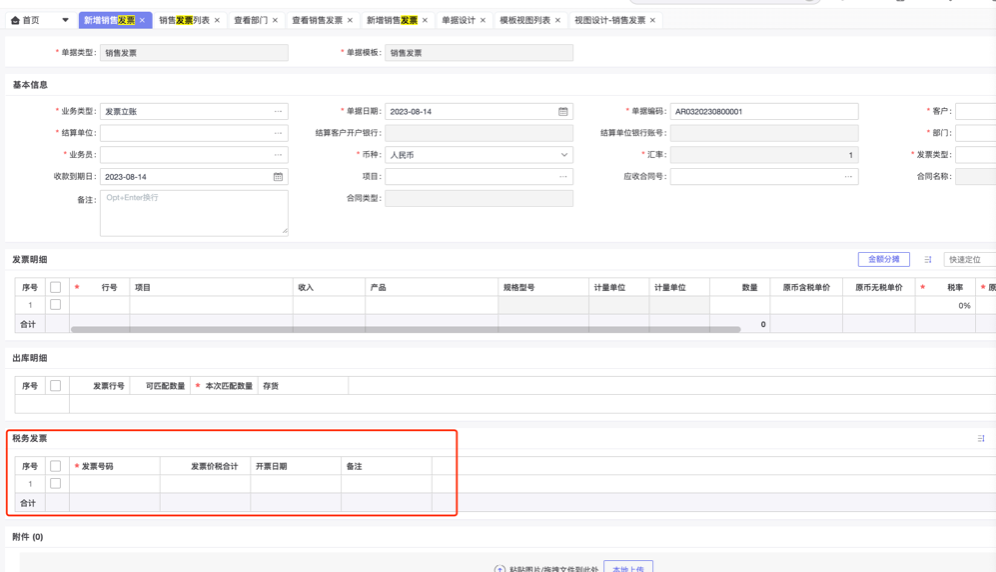The width and height of the screenshot is (996, 572).
Task: Check row 1 checkbox in 税务发票 table
Action: click(x=56, y=484)
